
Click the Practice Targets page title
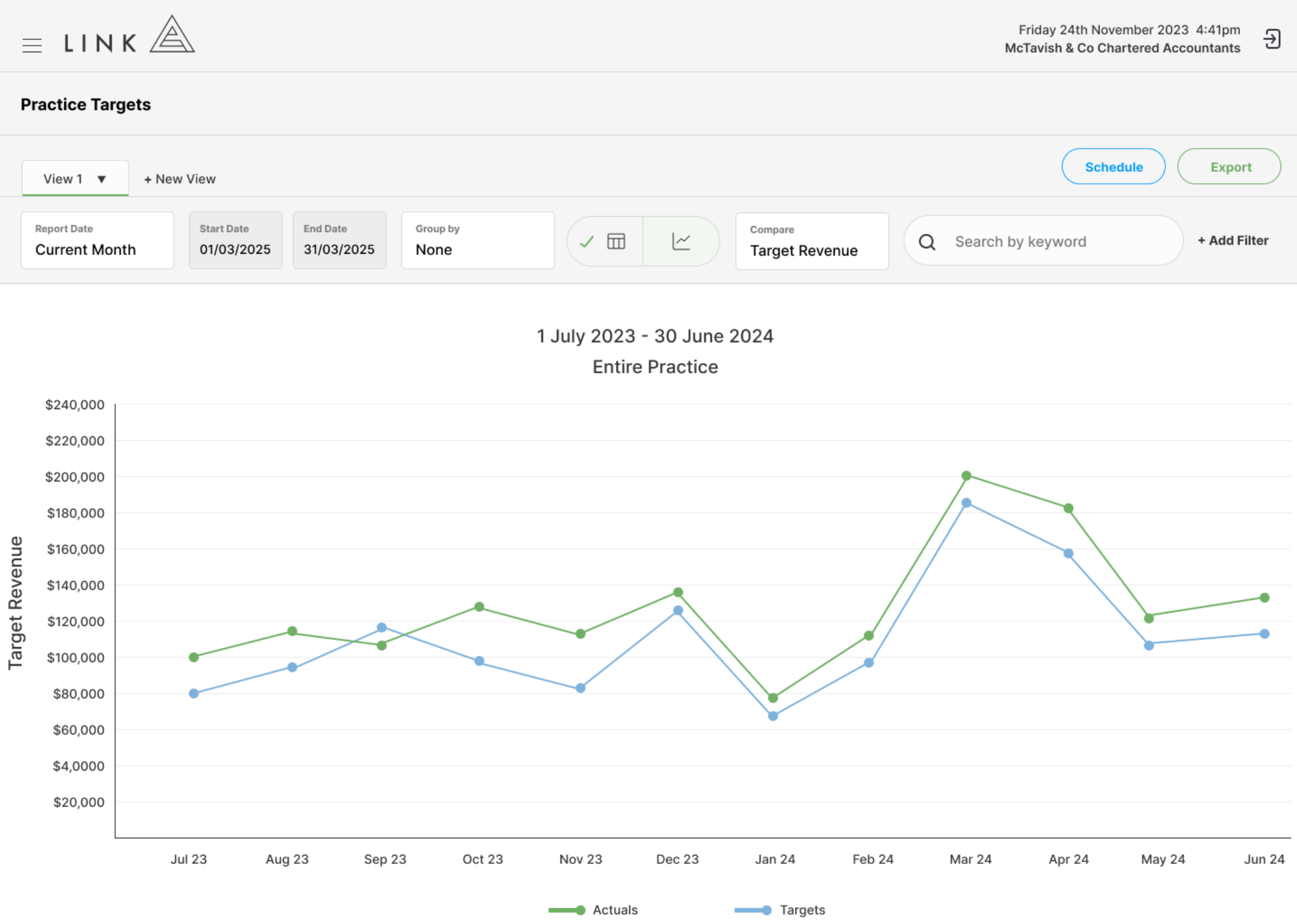86,104
